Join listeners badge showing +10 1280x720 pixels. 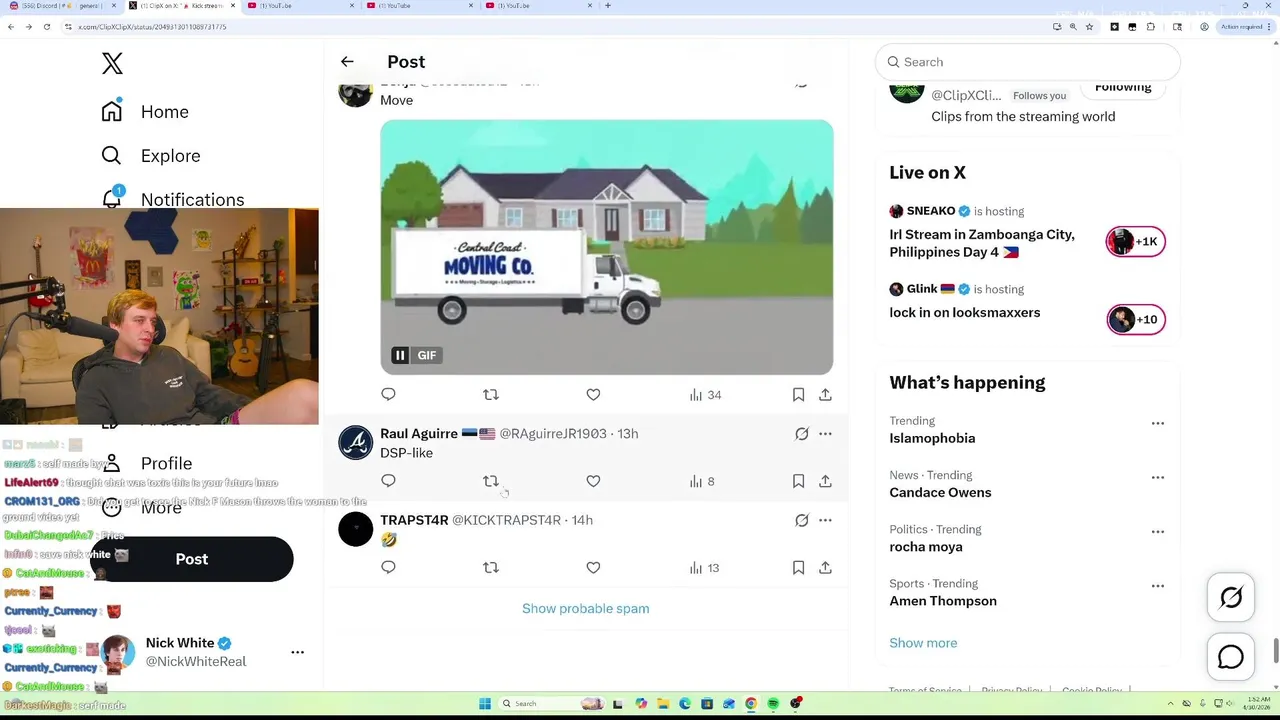click(1136, 319)
